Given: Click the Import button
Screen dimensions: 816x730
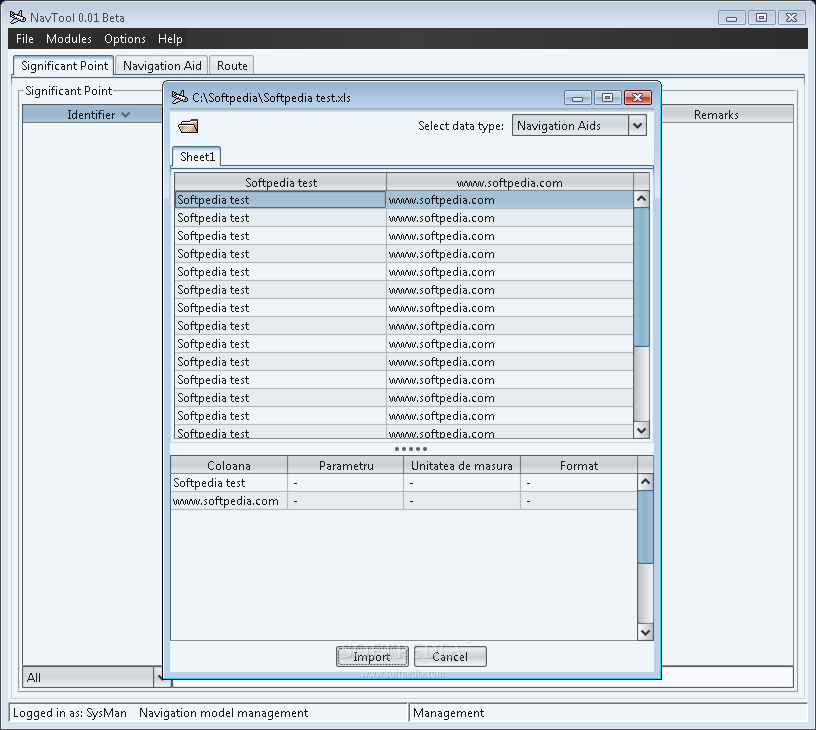Looking at the screenshot, I should tap(372, 657).
